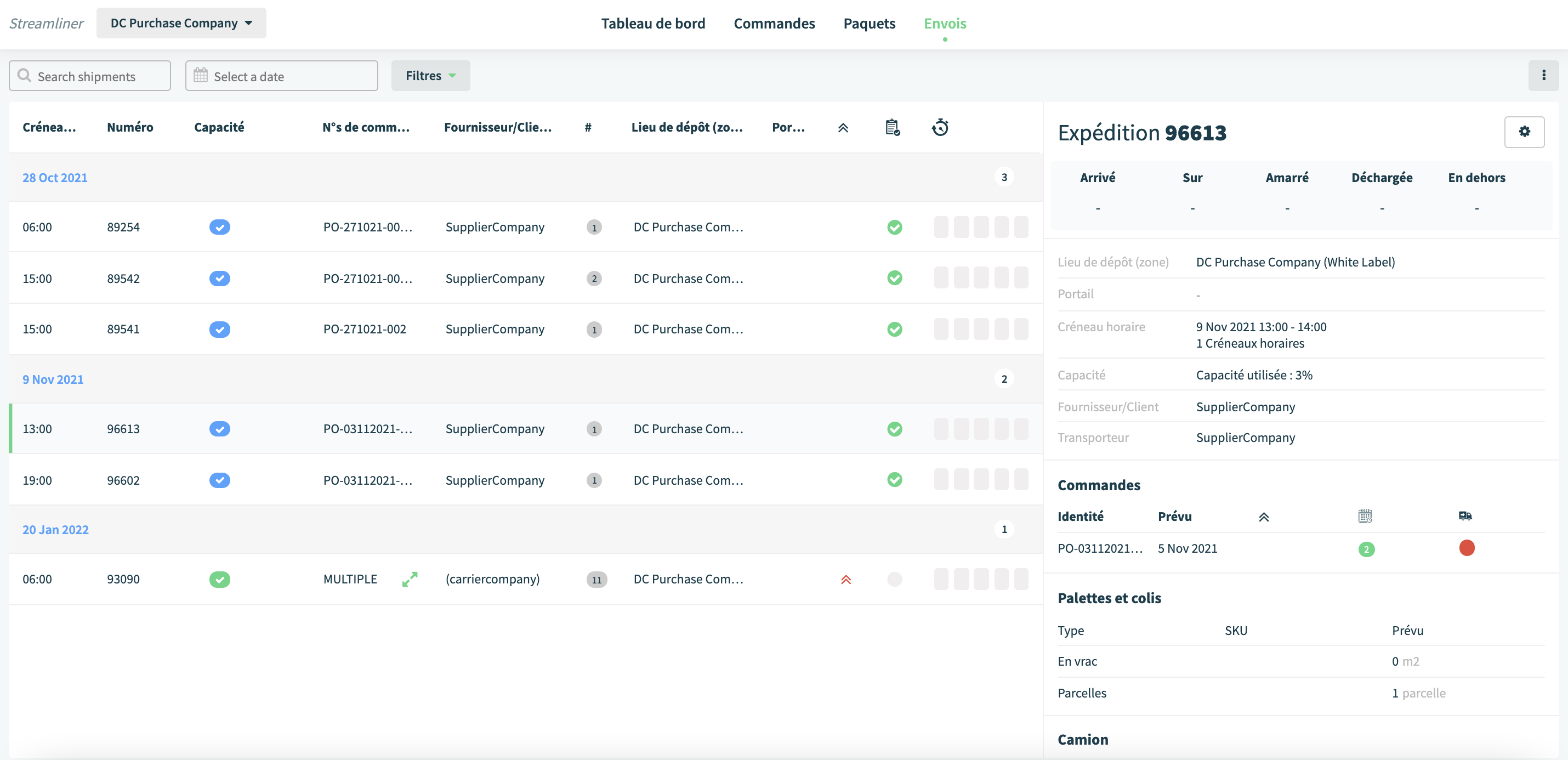
Task: Open the three-dot options menu
Action: point(1543,75)
